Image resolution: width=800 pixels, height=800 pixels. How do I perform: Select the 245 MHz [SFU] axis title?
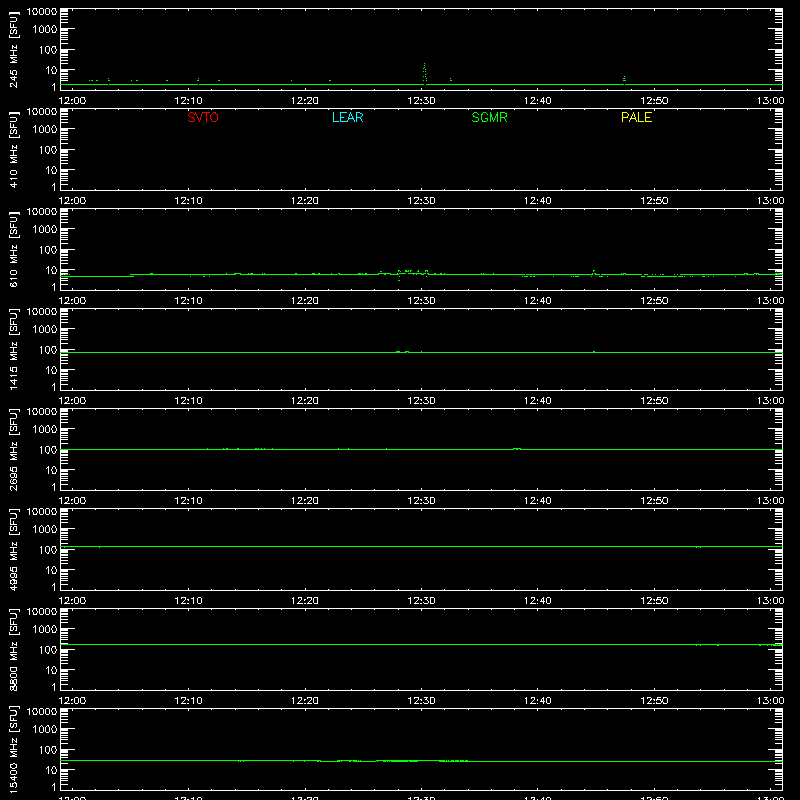(14, 50)
